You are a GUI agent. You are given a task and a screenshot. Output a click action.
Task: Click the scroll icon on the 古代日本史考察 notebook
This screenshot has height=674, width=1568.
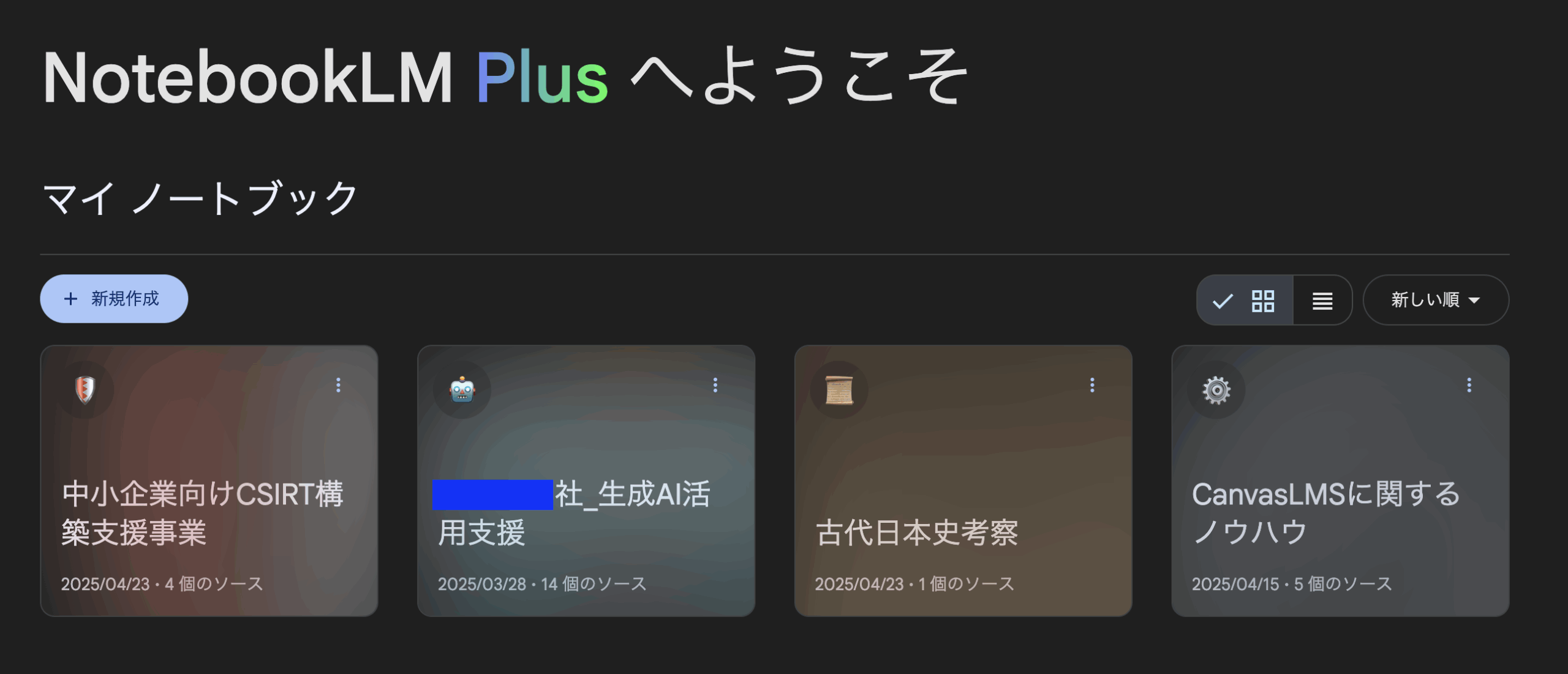(x=839, y=390)
